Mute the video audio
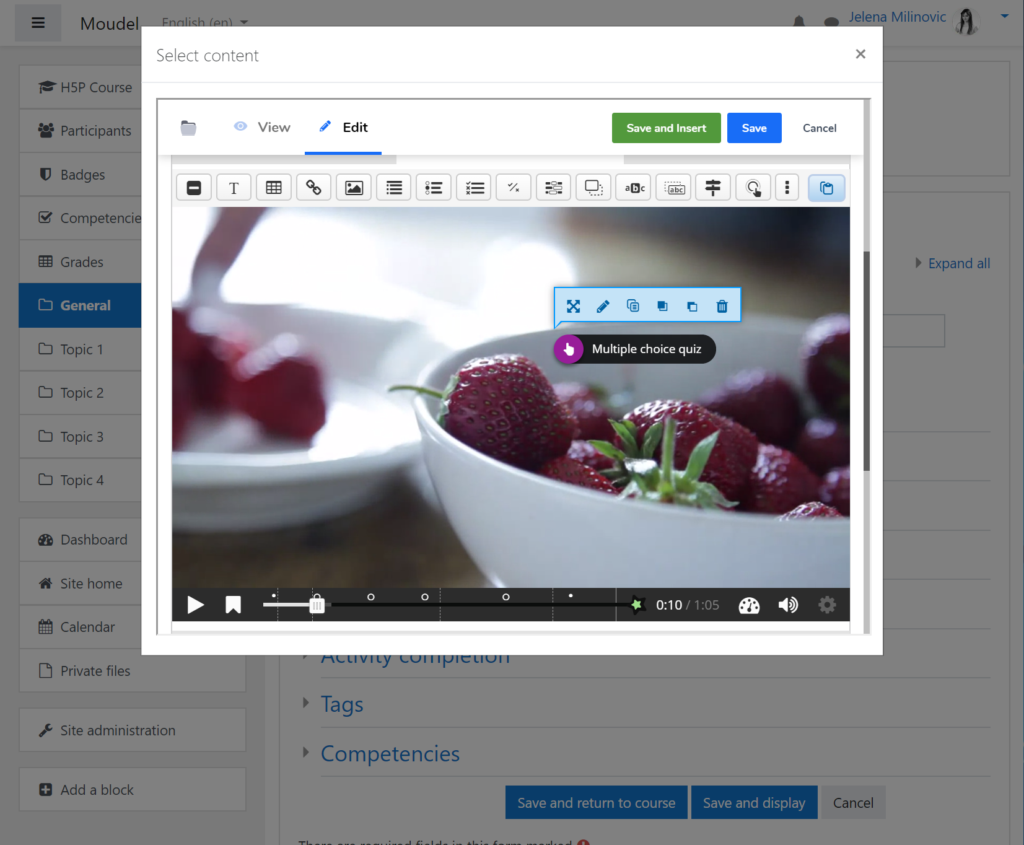1024x845 pixels. click(x=788, y=605)
